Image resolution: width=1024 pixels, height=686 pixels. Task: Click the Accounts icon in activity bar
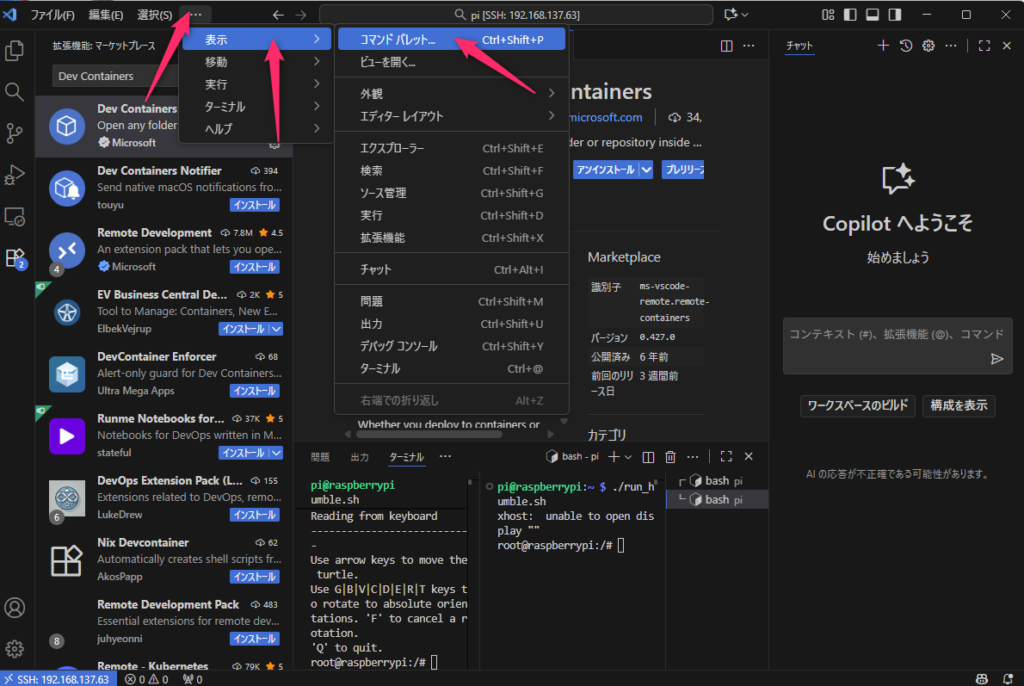(15, 607)
